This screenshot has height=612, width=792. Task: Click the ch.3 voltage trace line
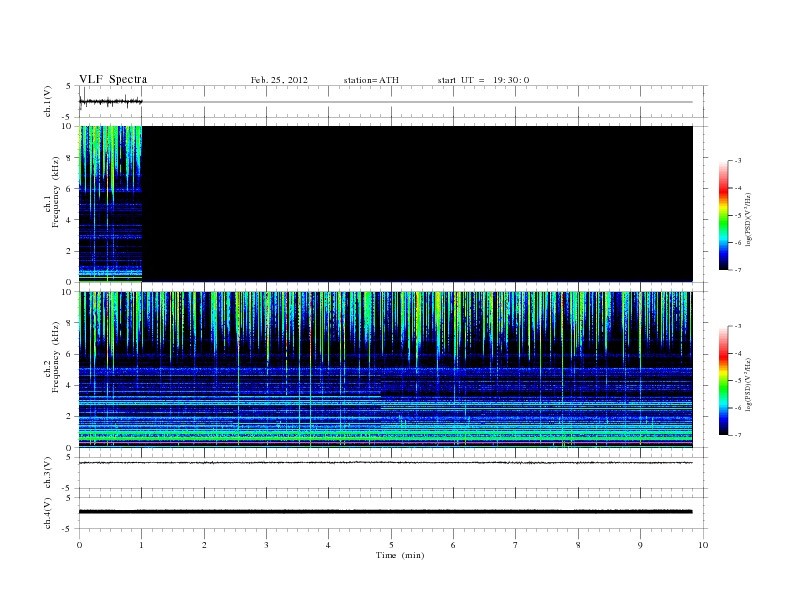385,463
